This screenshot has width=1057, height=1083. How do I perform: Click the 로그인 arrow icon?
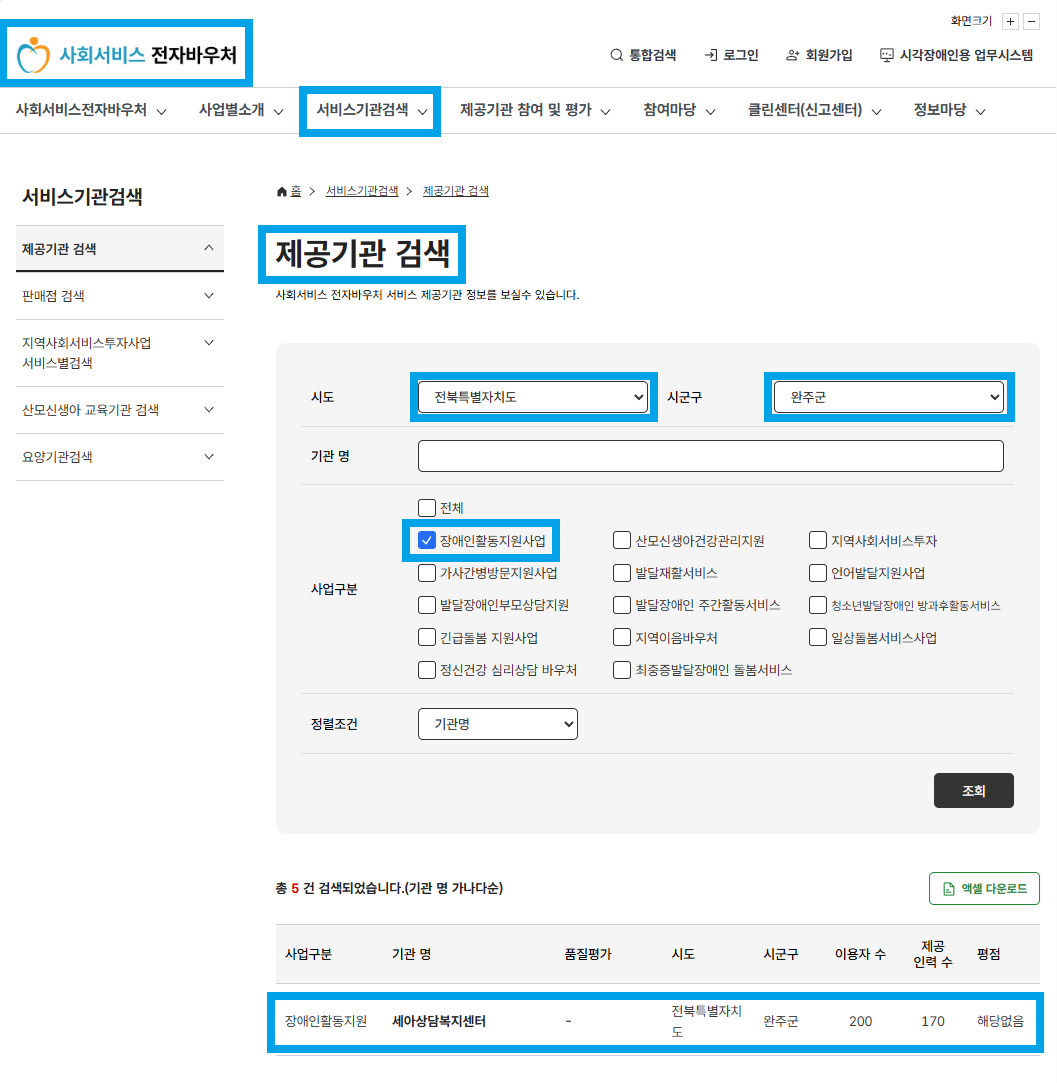(711, 55)
